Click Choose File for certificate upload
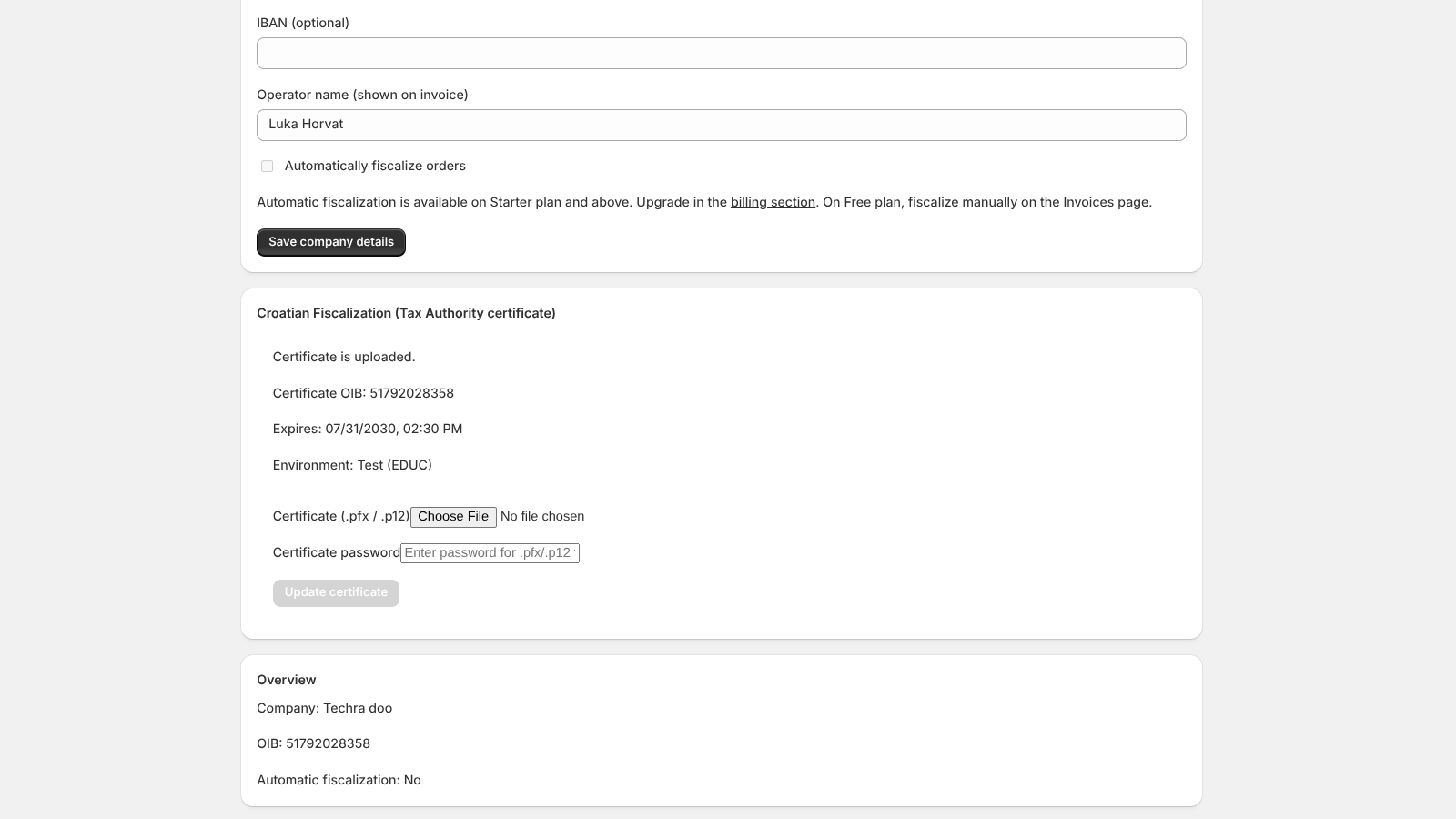The width and height of the screenshot is (1456, 819). point(453,517)
